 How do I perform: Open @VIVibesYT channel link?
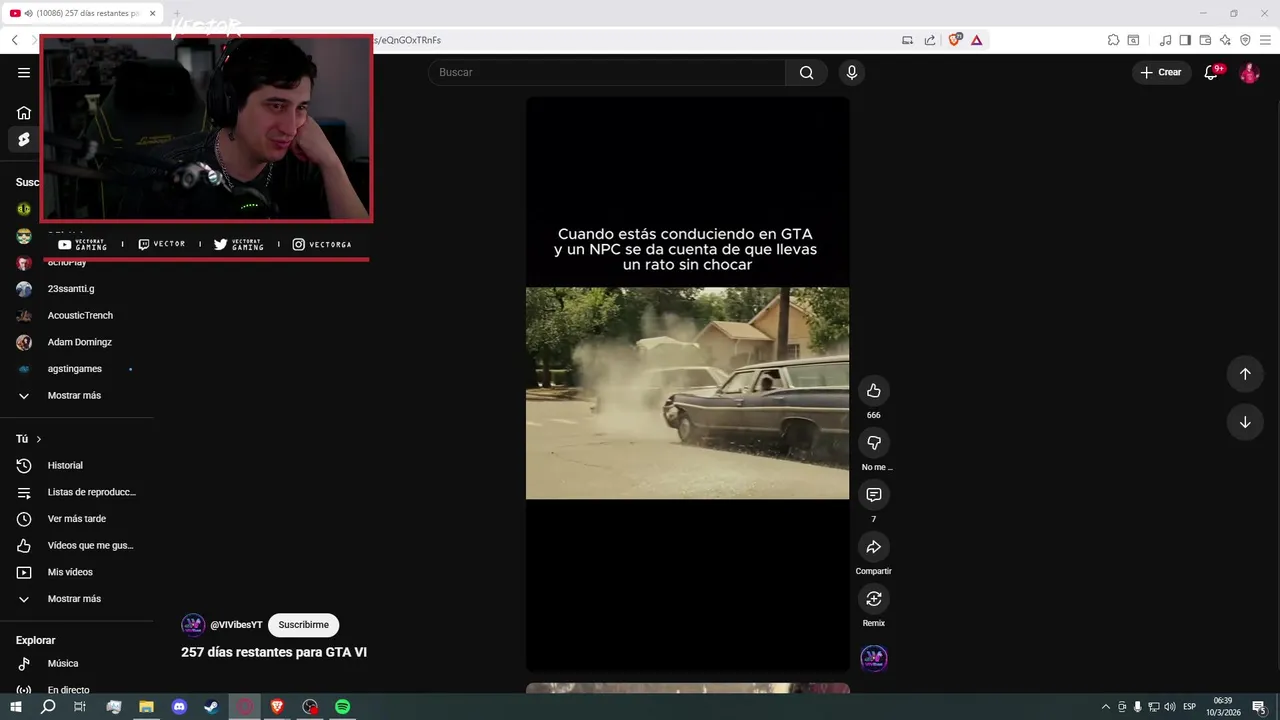[x=236, y=625]
